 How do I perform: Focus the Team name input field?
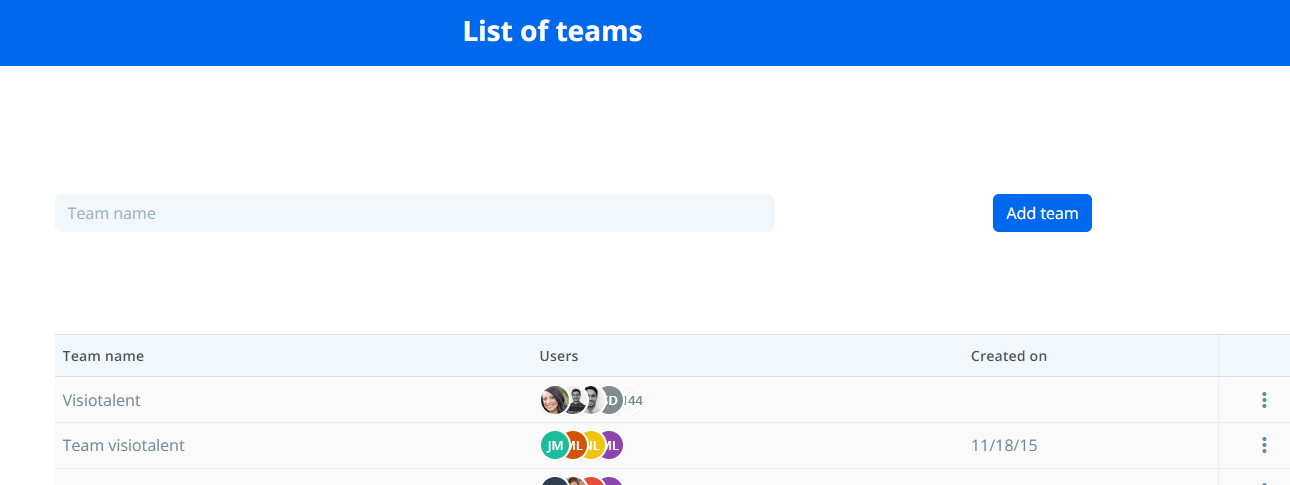pos(414,213)
